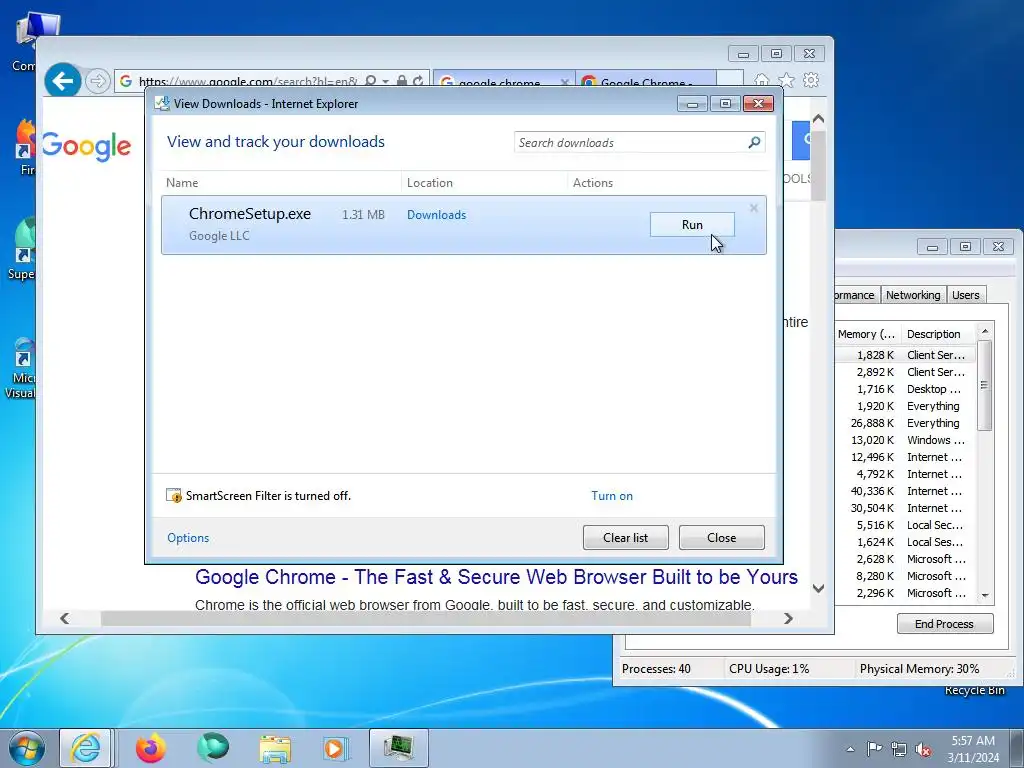The image size is (1024, 768).
Task: Open the address bar dropdown arrow
Action: 385,82
